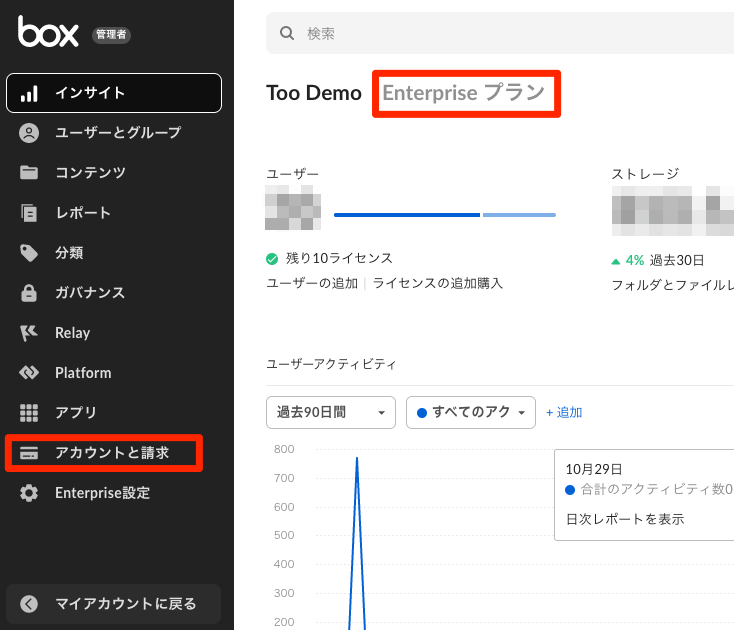Click the レポート document icon
The height and width of the screenshot is (630, 734).
pos(29,213)
